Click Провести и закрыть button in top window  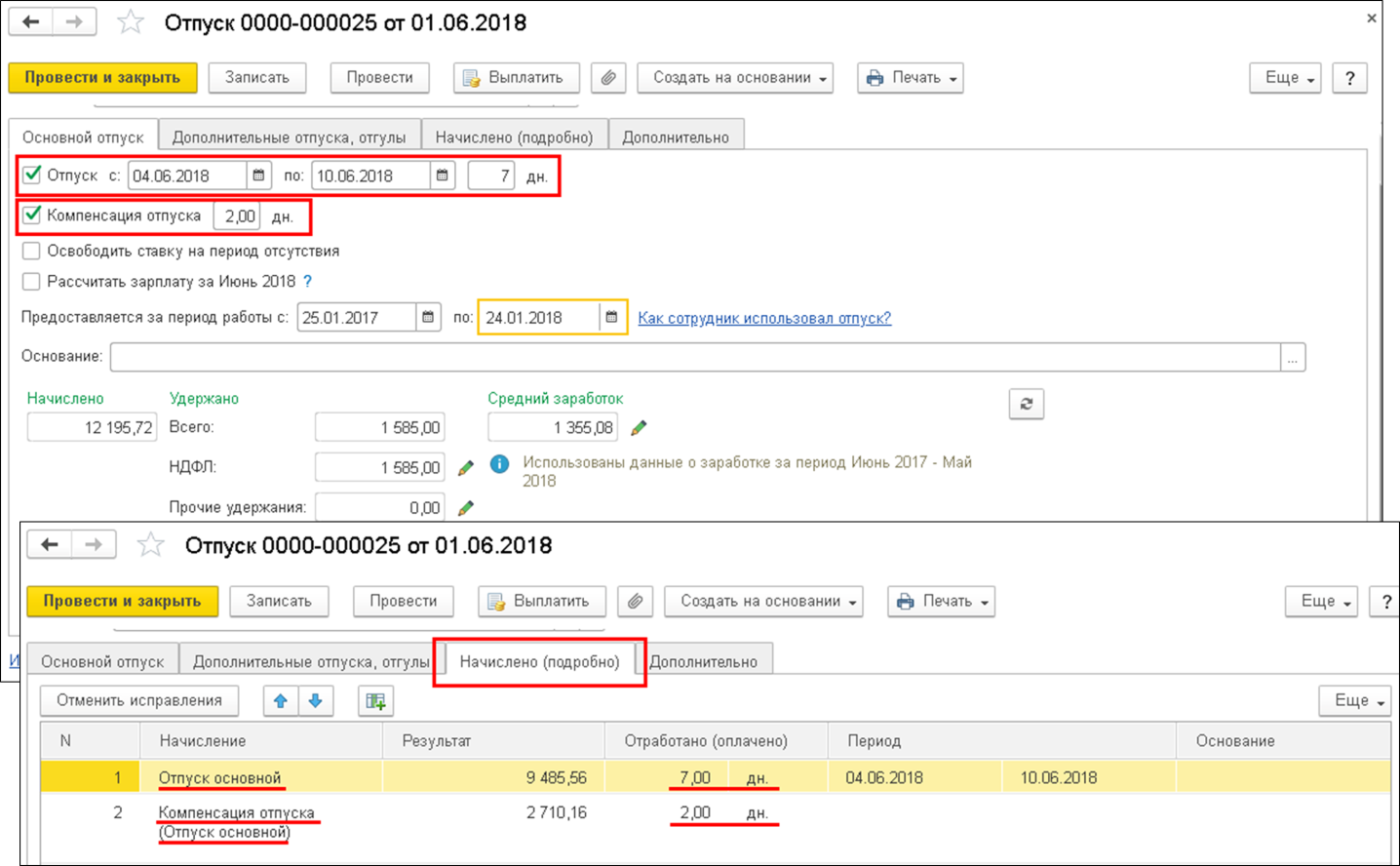[x=102, y=78]
